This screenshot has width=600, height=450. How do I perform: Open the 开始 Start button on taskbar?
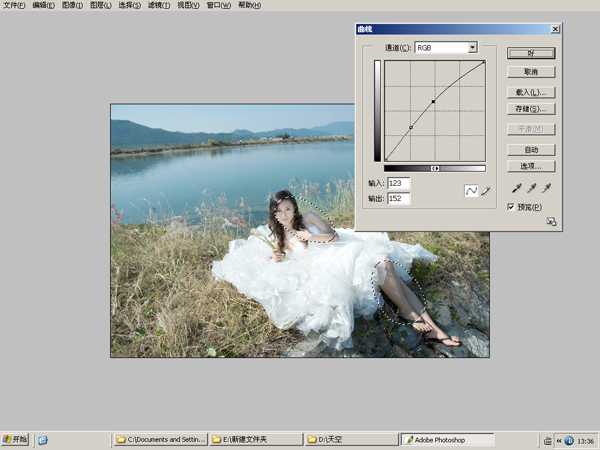[x=16, y=439]
